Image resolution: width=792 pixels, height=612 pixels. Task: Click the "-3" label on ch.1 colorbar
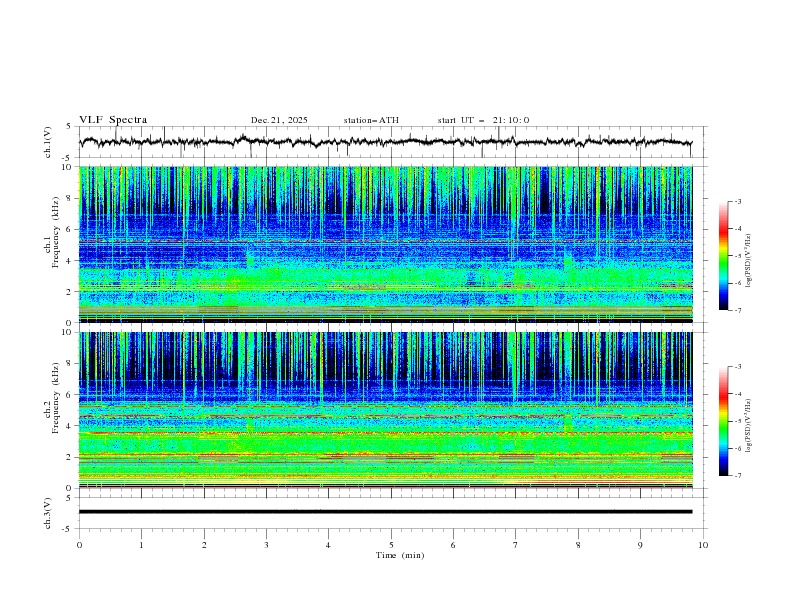(738, 201)
